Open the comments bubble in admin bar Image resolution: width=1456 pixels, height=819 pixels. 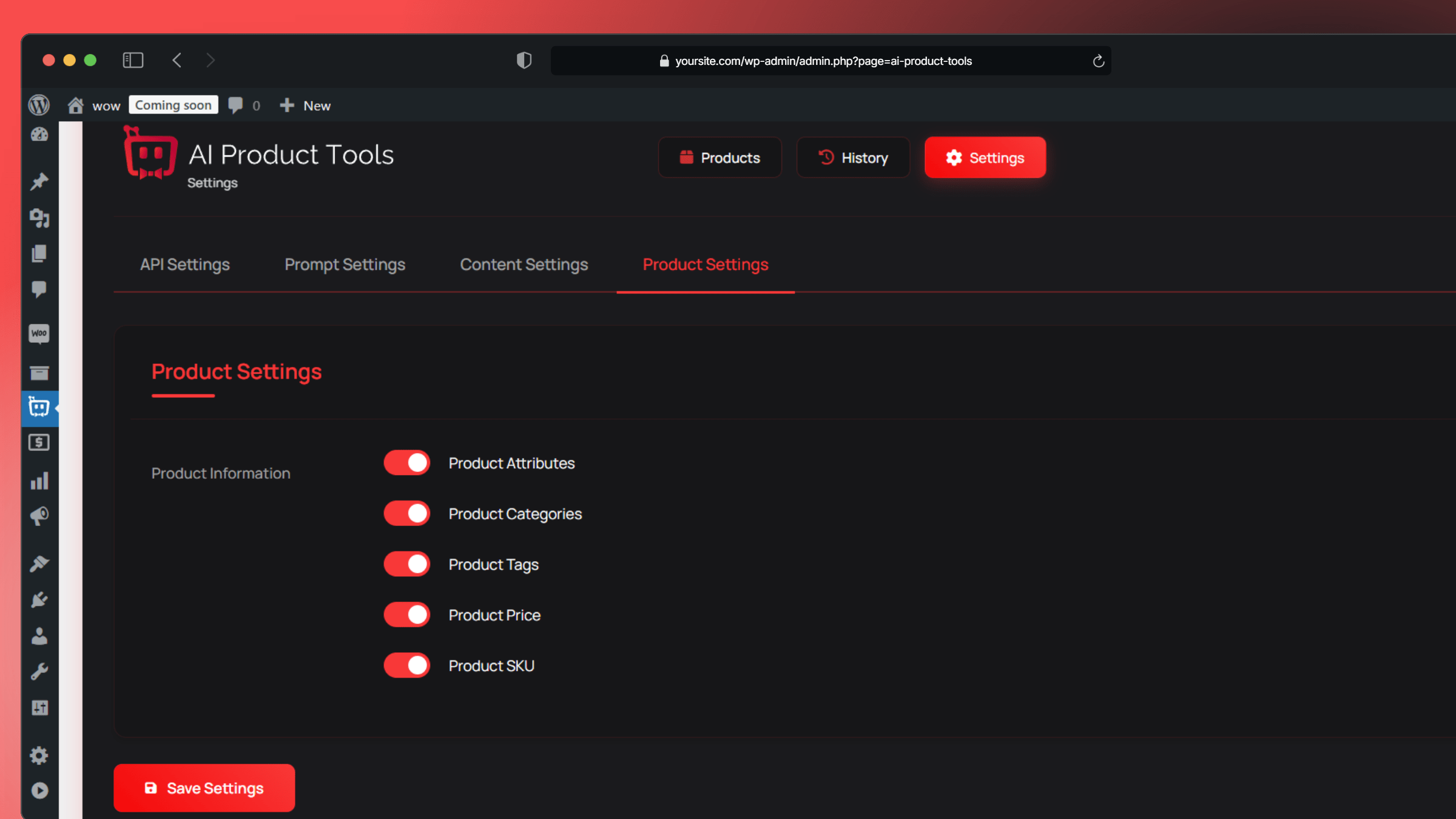235,105
